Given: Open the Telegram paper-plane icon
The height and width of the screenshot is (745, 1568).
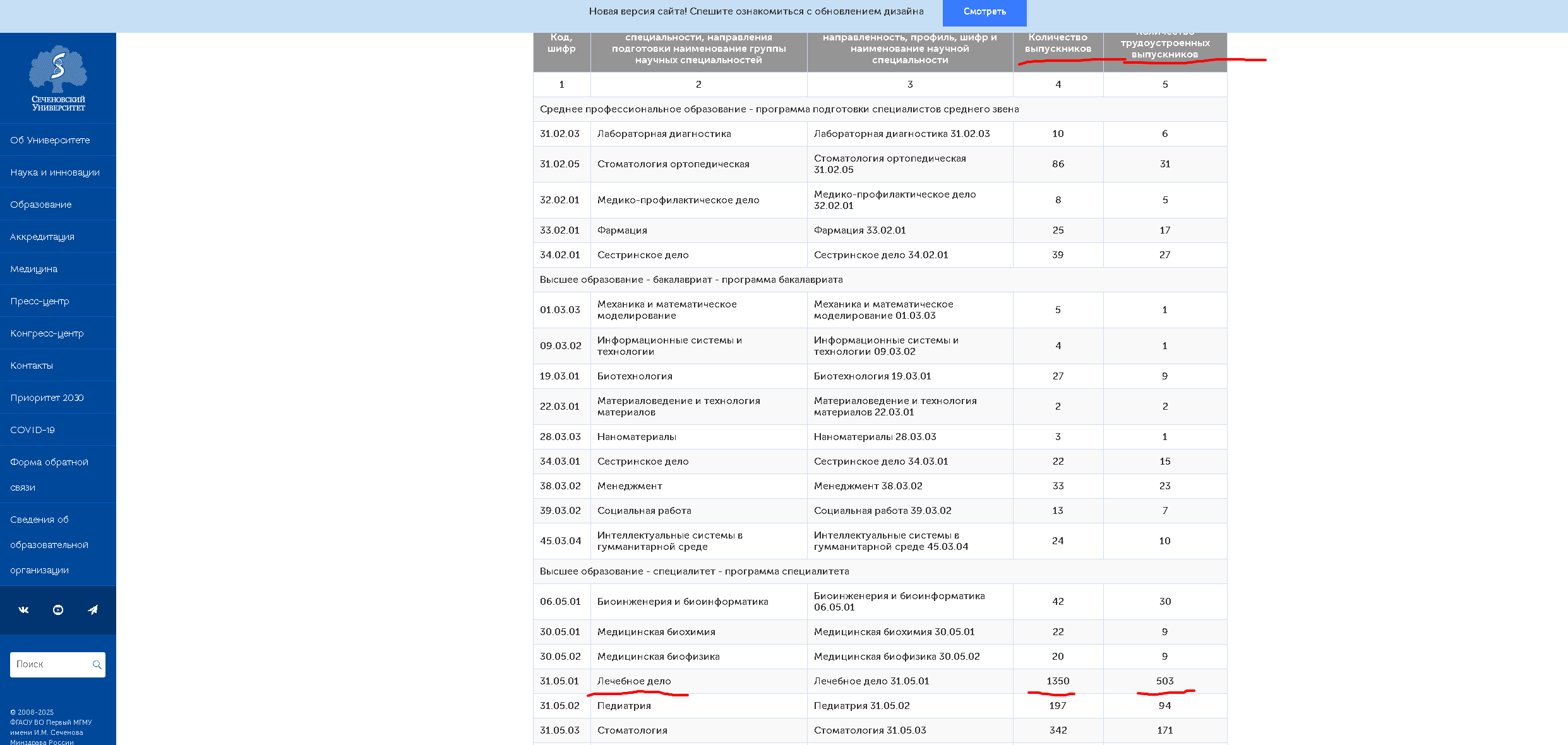Looking at the screenshot, I should pyautogui.click(x=93, y=610).
